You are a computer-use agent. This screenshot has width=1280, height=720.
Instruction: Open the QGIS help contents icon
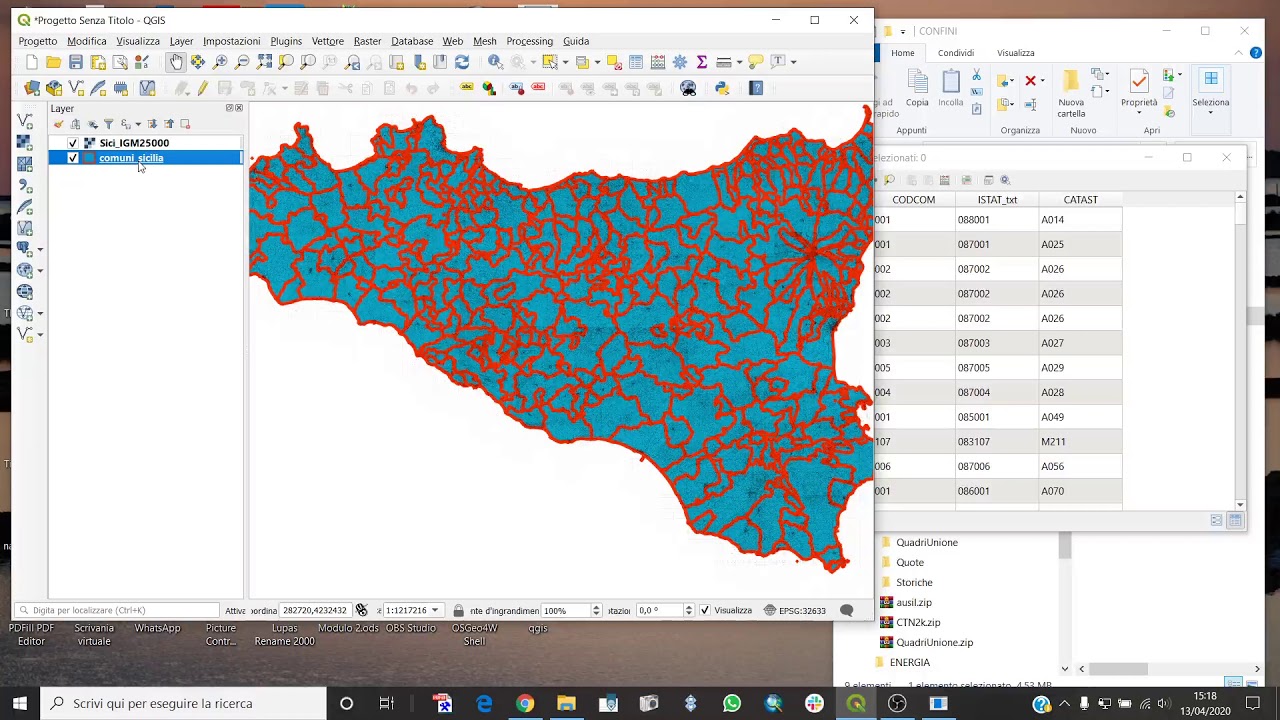tap(756, 88)
